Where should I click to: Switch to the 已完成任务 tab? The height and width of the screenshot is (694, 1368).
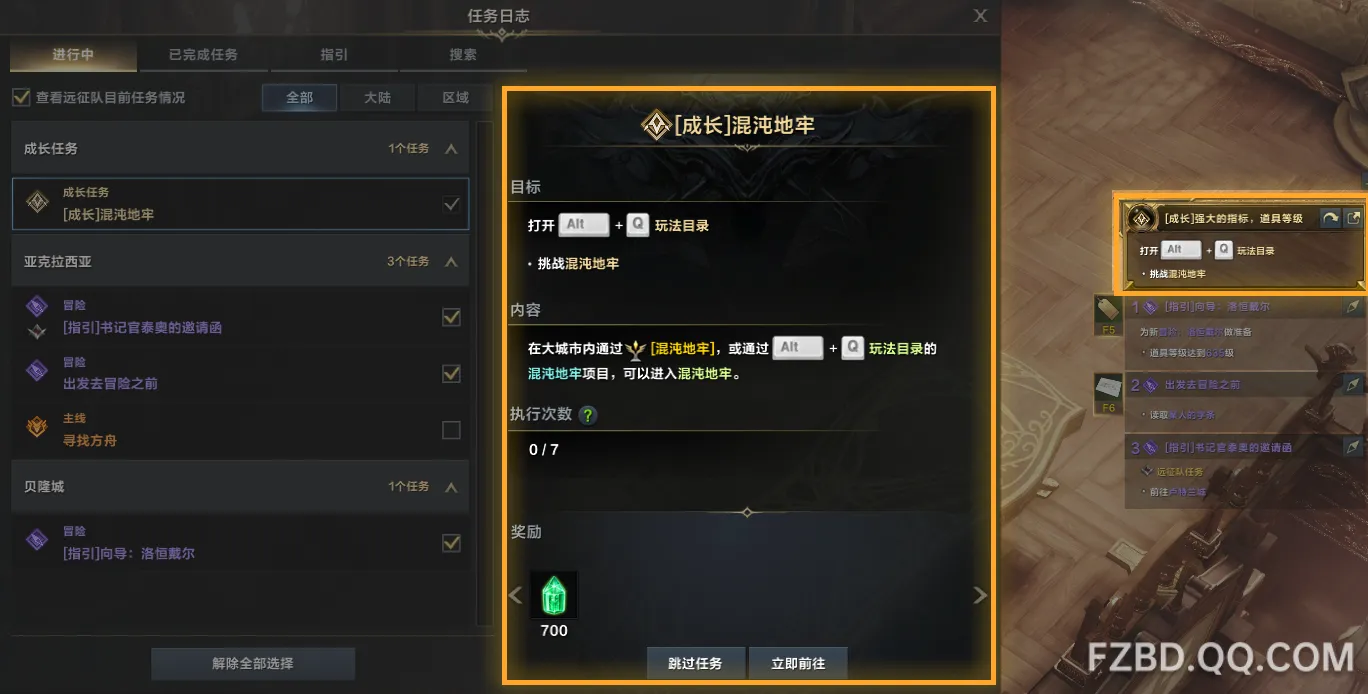[203, 55]
